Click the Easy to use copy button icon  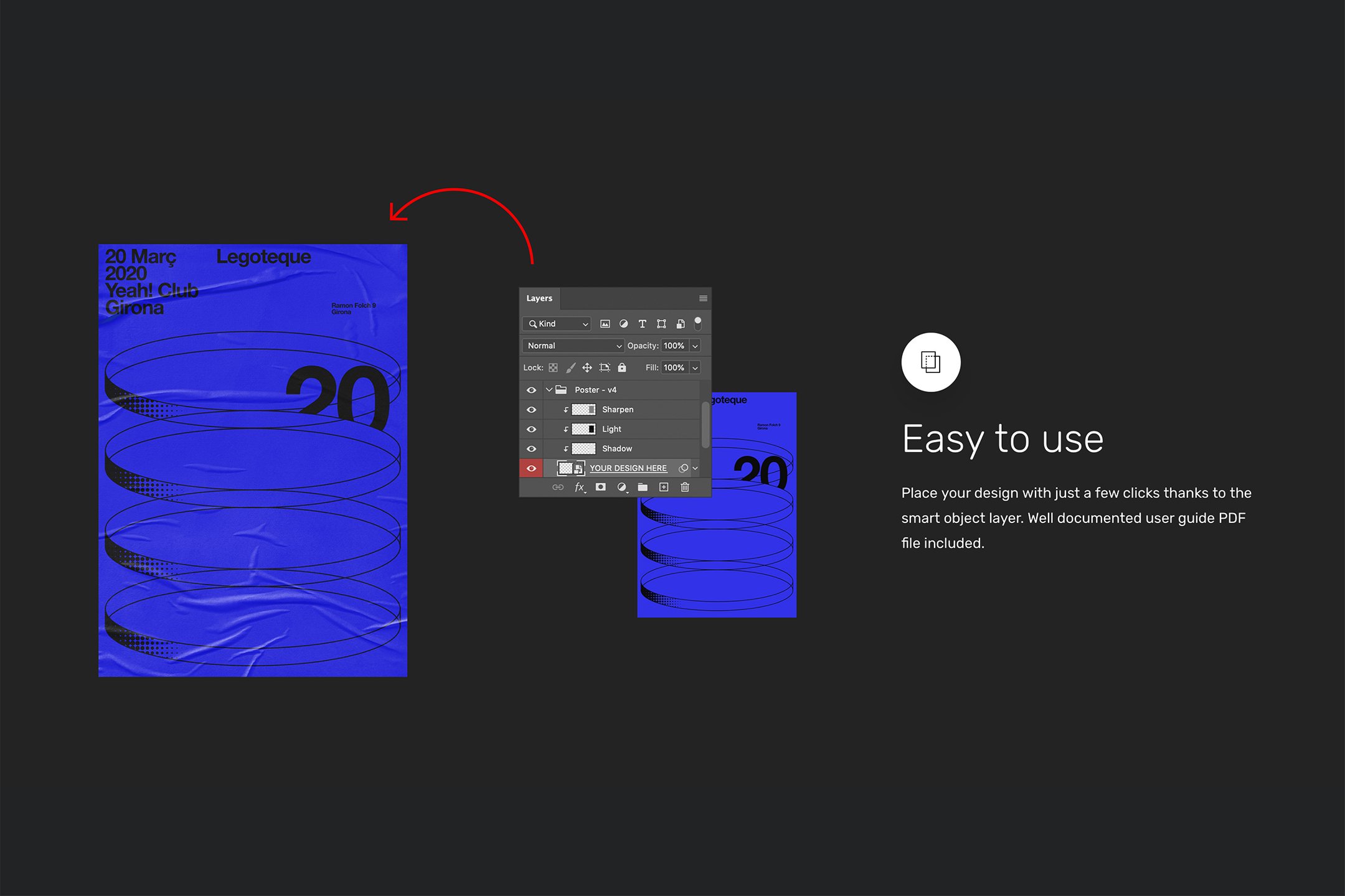[x=931, y=361]
